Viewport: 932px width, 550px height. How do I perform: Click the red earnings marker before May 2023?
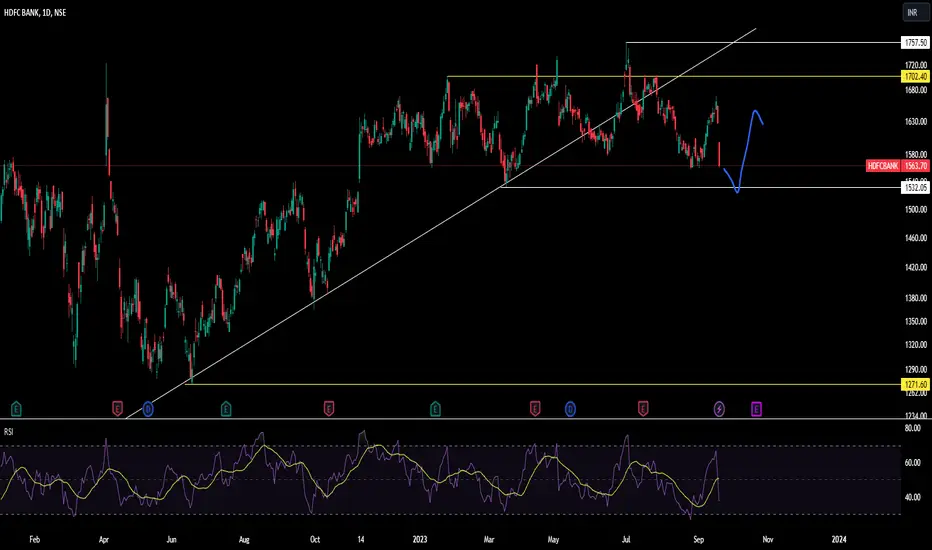tap(535, 408)
